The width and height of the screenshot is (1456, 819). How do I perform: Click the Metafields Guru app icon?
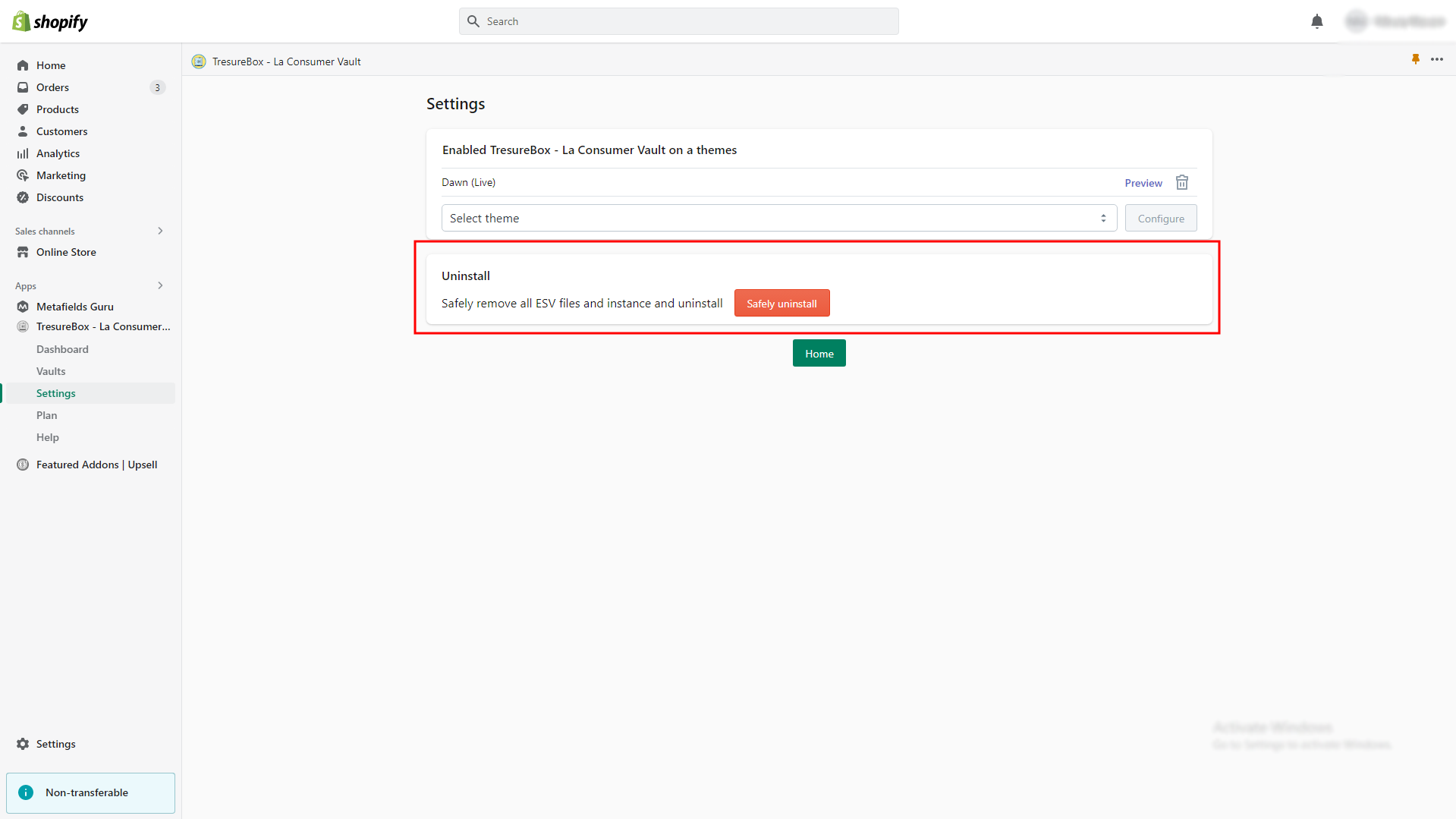(x=23, y=307)
